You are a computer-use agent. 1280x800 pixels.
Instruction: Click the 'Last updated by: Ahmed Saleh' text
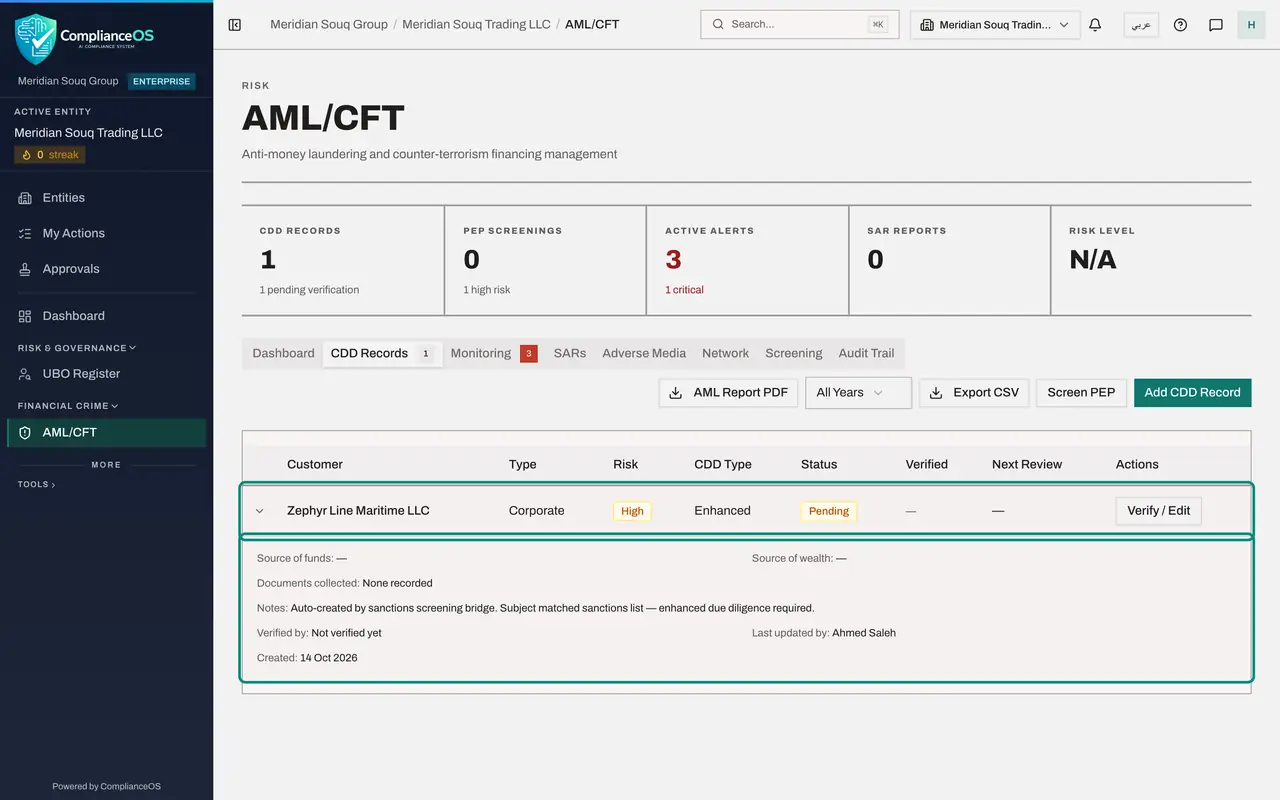click(x=824, y=633)
